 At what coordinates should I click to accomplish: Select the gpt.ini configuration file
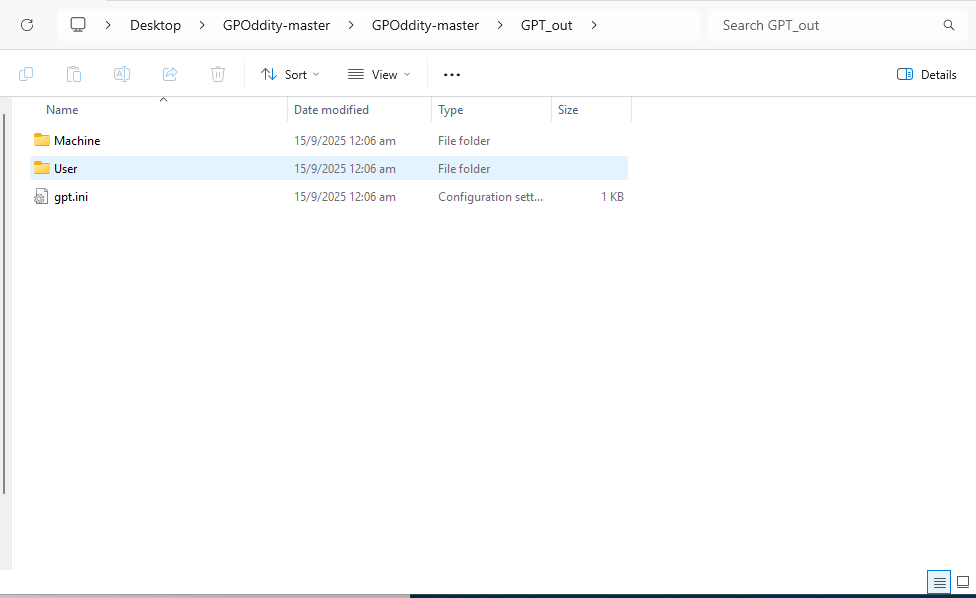[x=71, y=197]
